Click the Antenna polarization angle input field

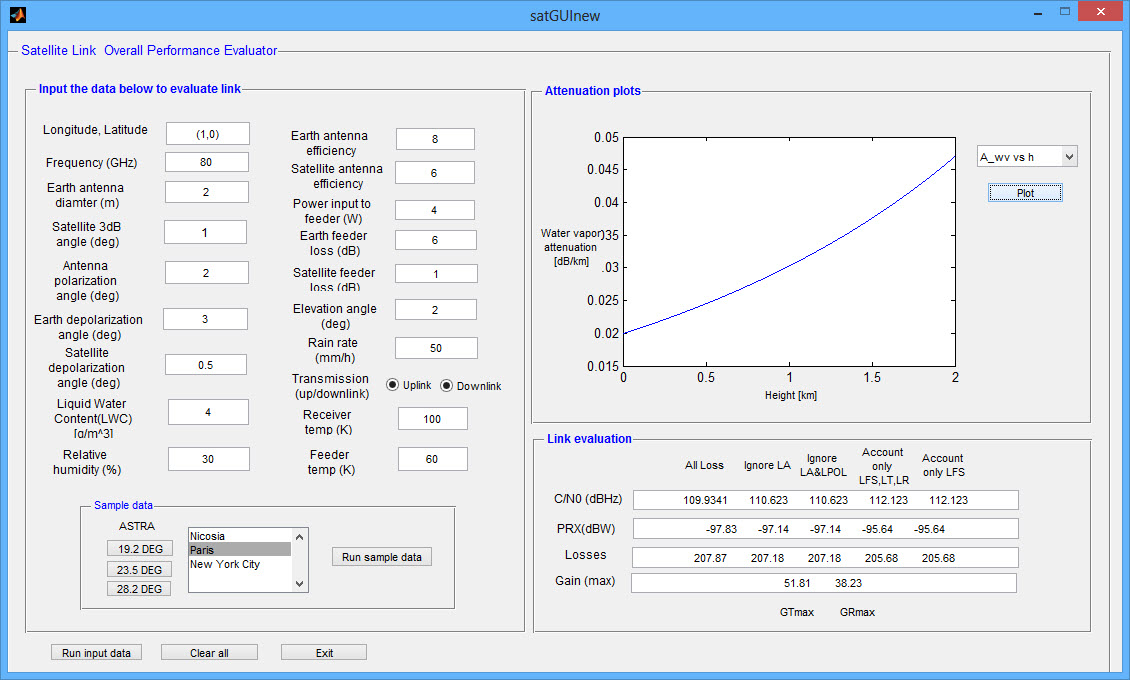pyautogui.click(x=207, y=273)
